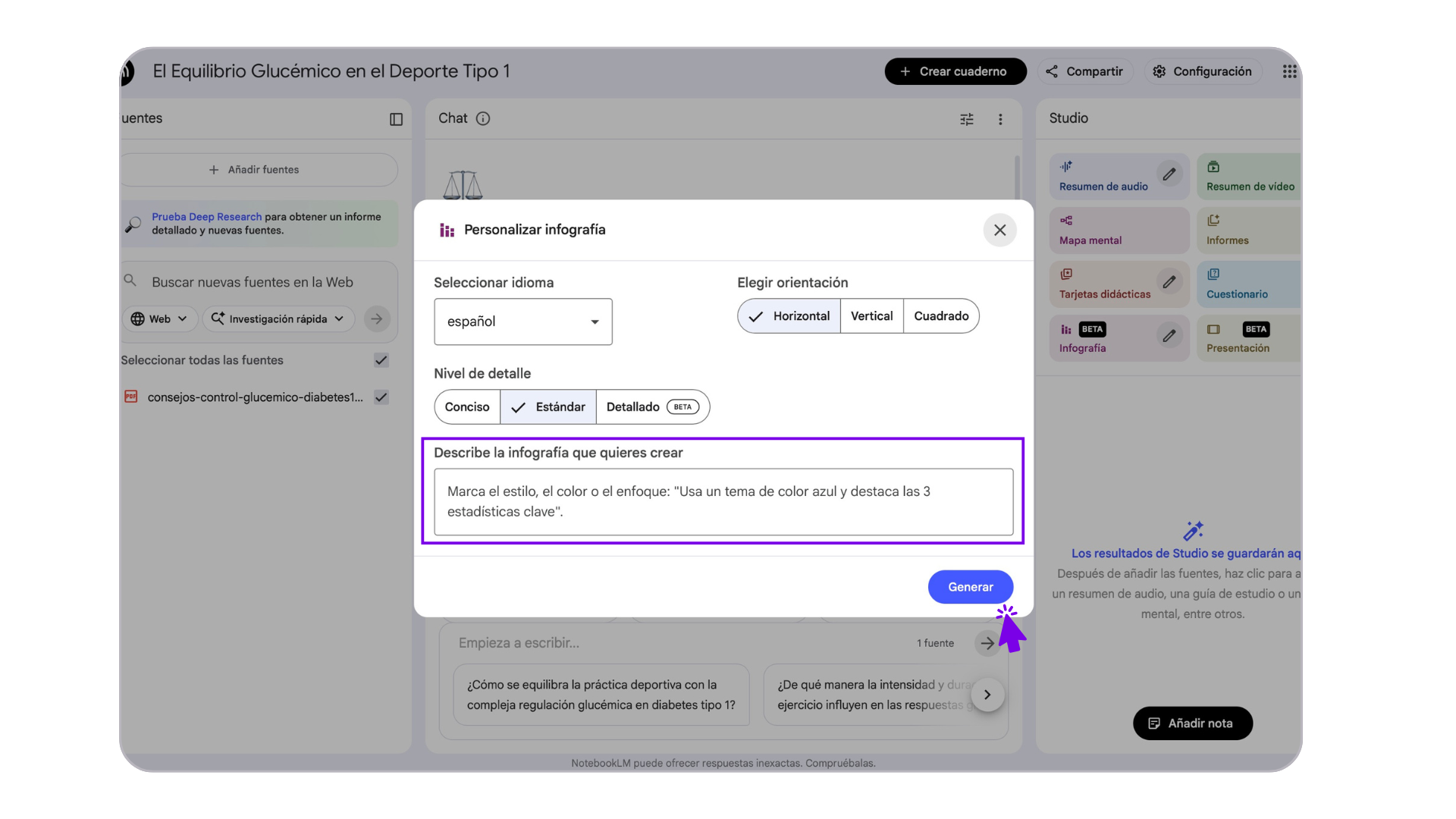Collapse the sources panel icon
Screen dimensions: 1456x819
click(396, 119)
